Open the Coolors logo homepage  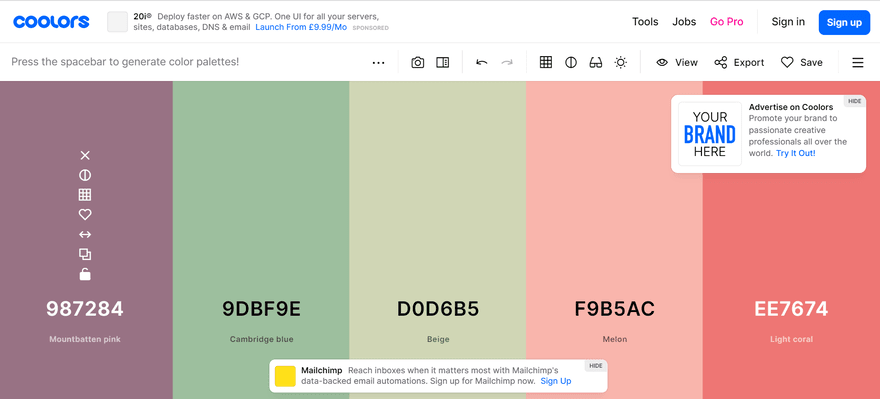point(51,22)
